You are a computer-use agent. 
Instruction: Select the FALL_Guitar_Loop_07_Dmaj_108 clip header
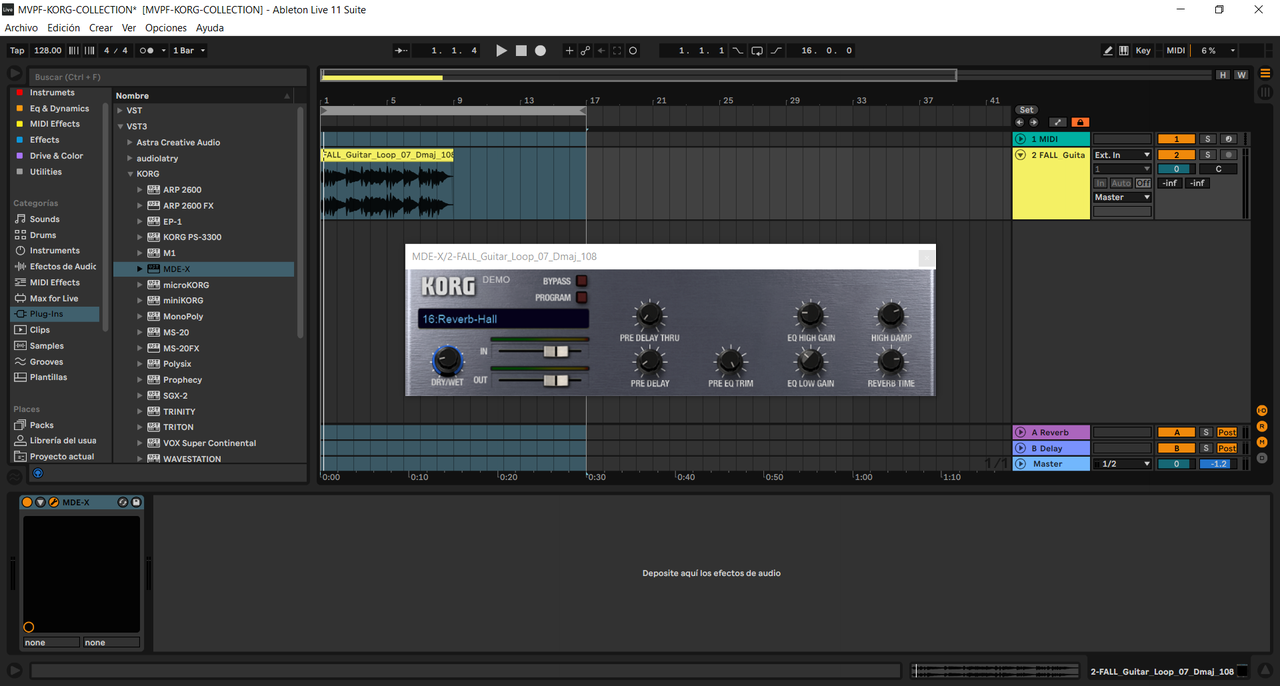388,155
